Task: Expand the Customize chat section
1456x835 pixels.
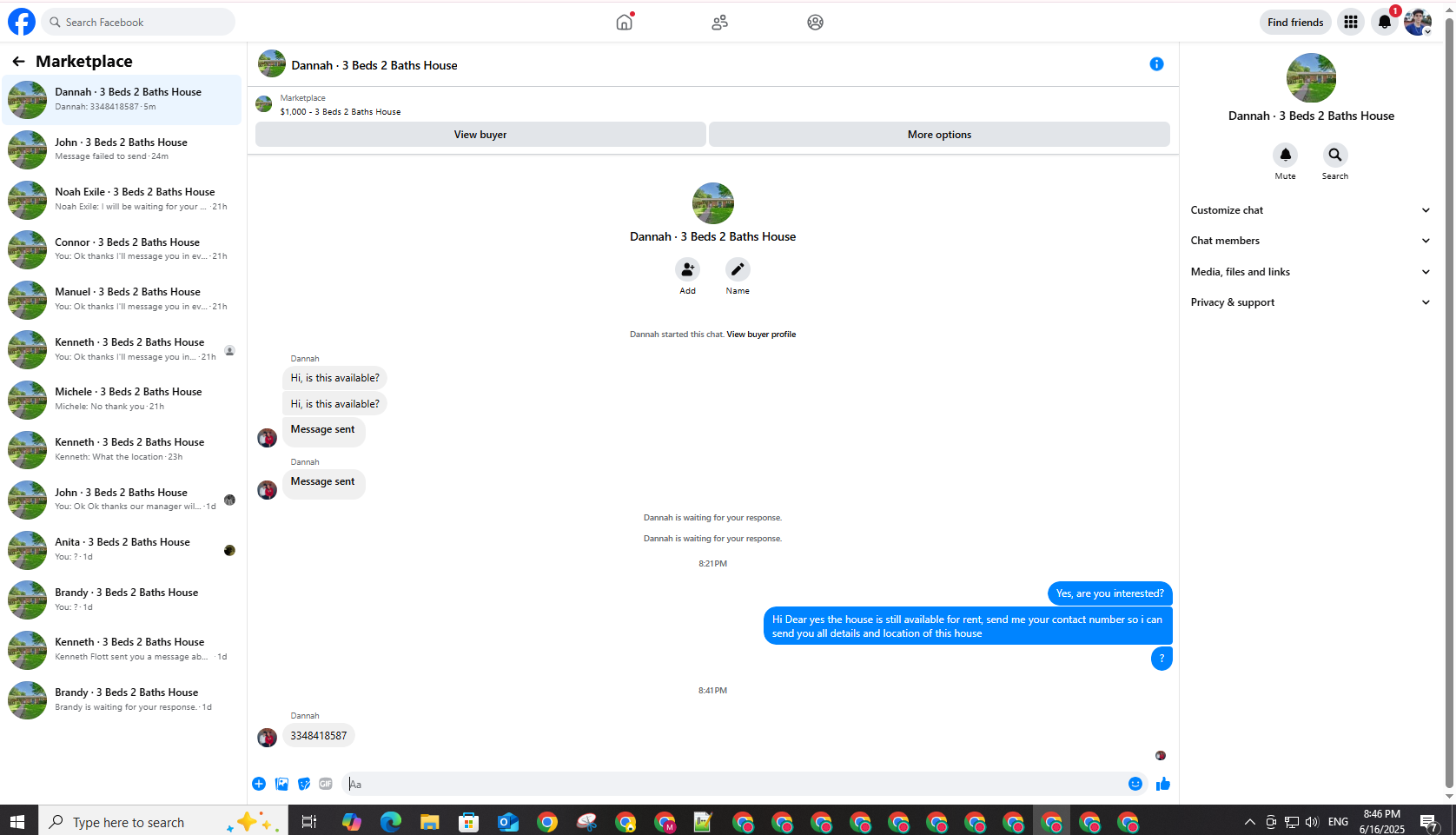Action: pos(1311,210)
